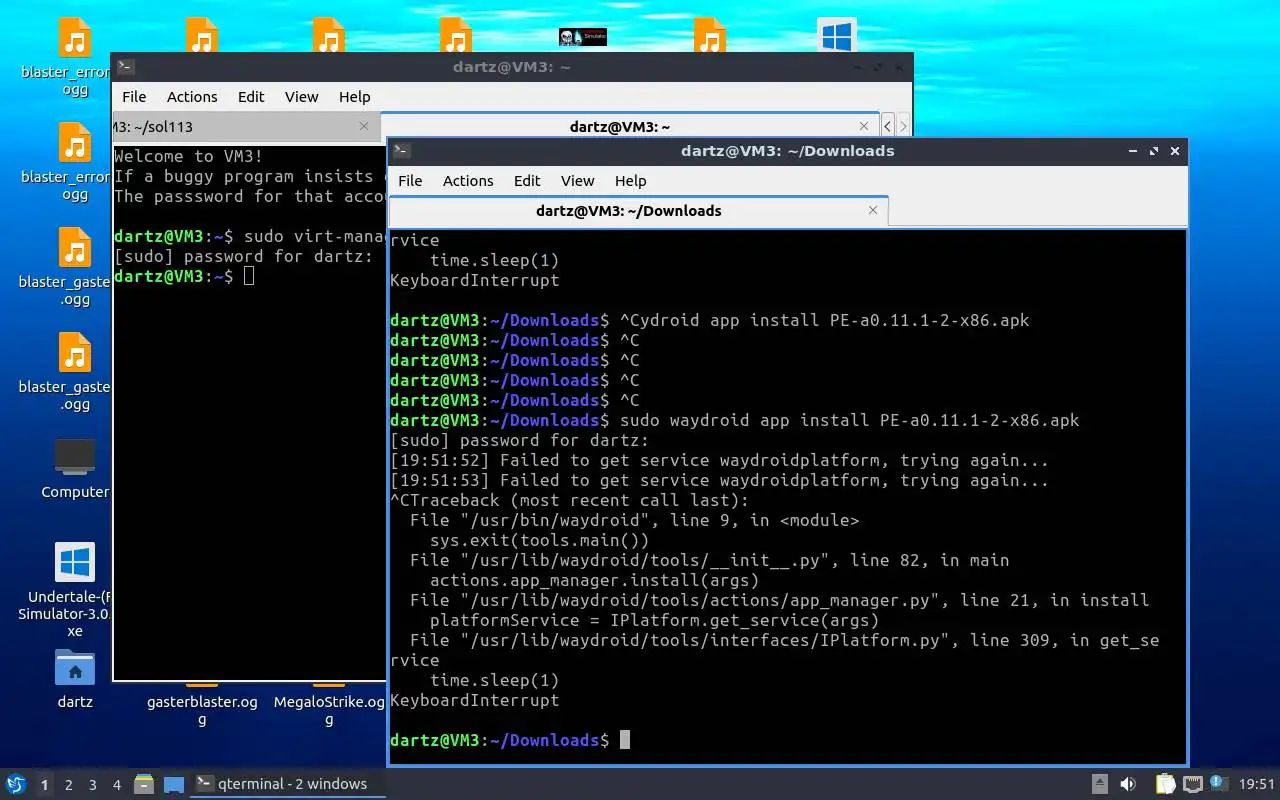Open Edit menu in the background terminal window
Viewport: 1280px width, 800px height.
coord(251,97)
